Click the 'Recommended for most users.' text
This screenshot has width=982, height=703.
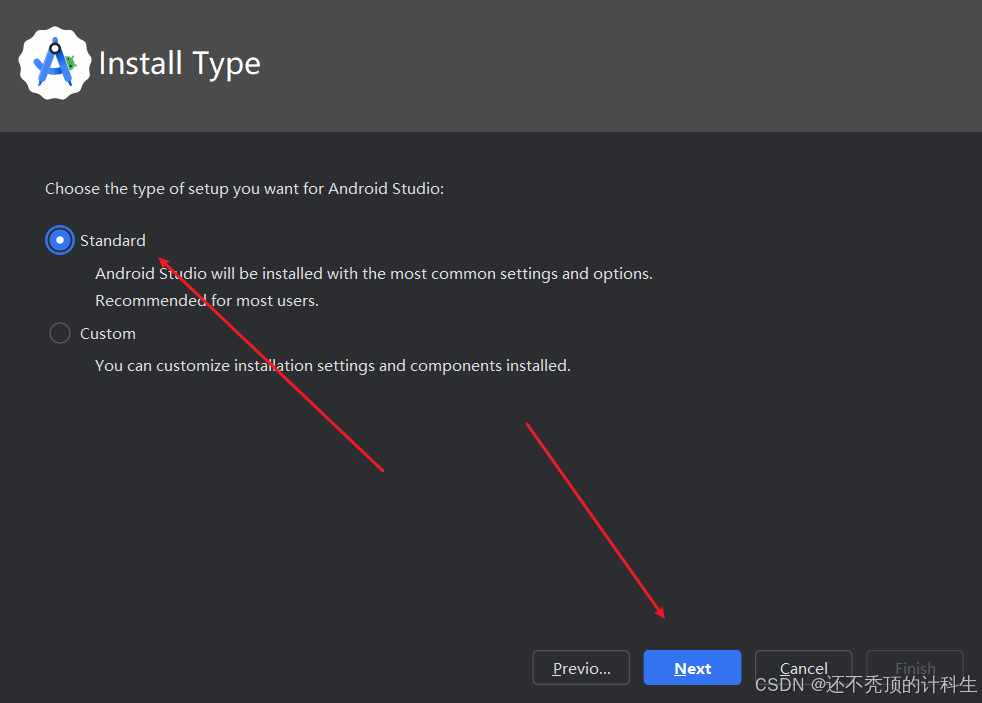pos(207,300)
